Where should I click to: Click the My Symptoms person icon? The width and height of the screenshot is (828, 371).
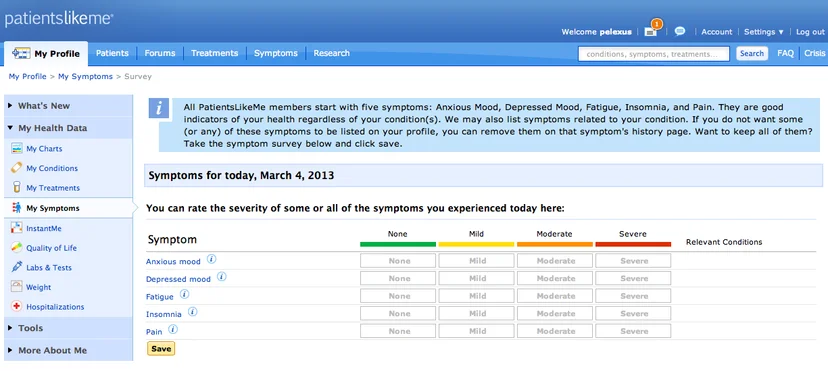[16, 208]
